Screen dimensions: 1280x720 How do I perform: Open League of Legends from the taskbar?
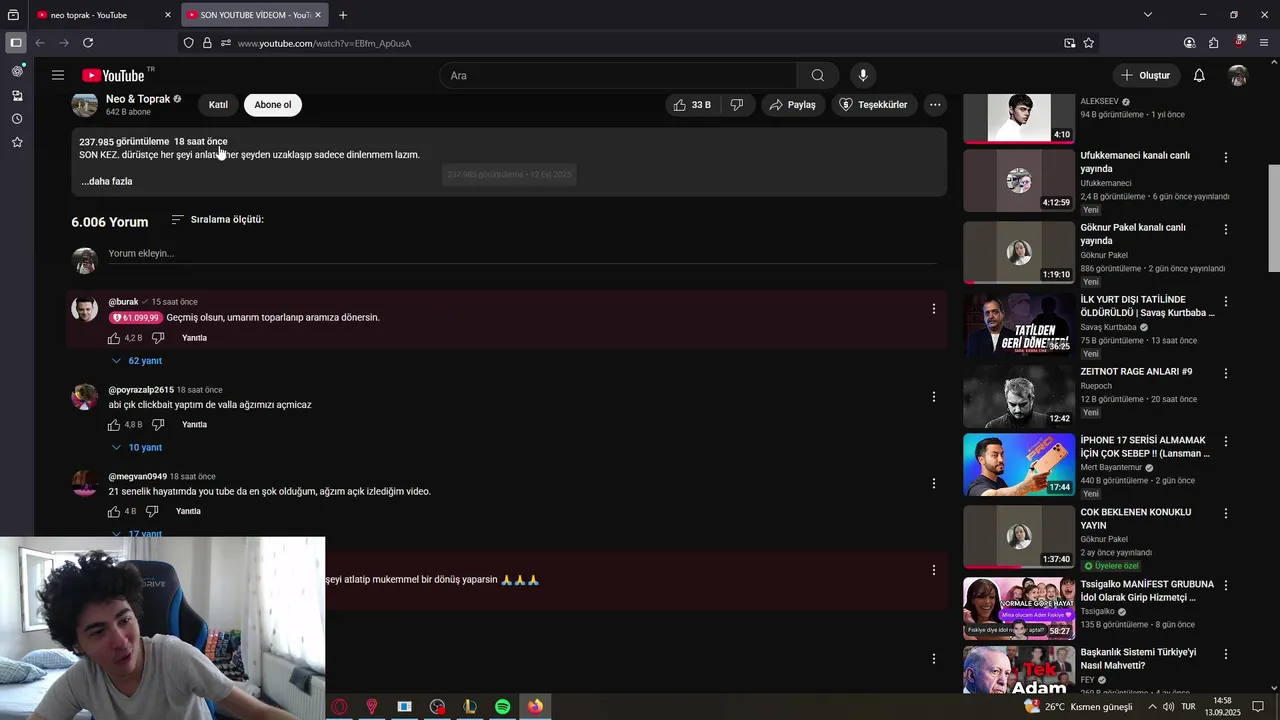(470, 707)
